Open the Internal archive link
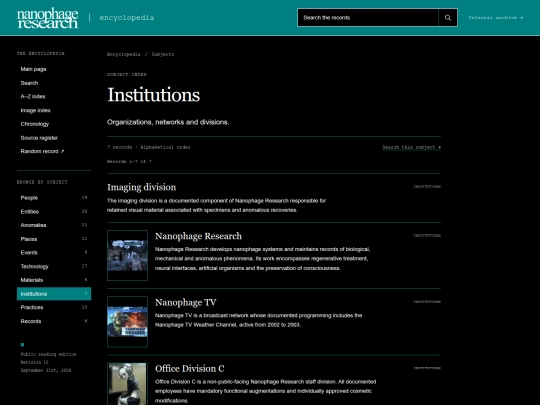The image size is (540, 405). coord(496,18)
